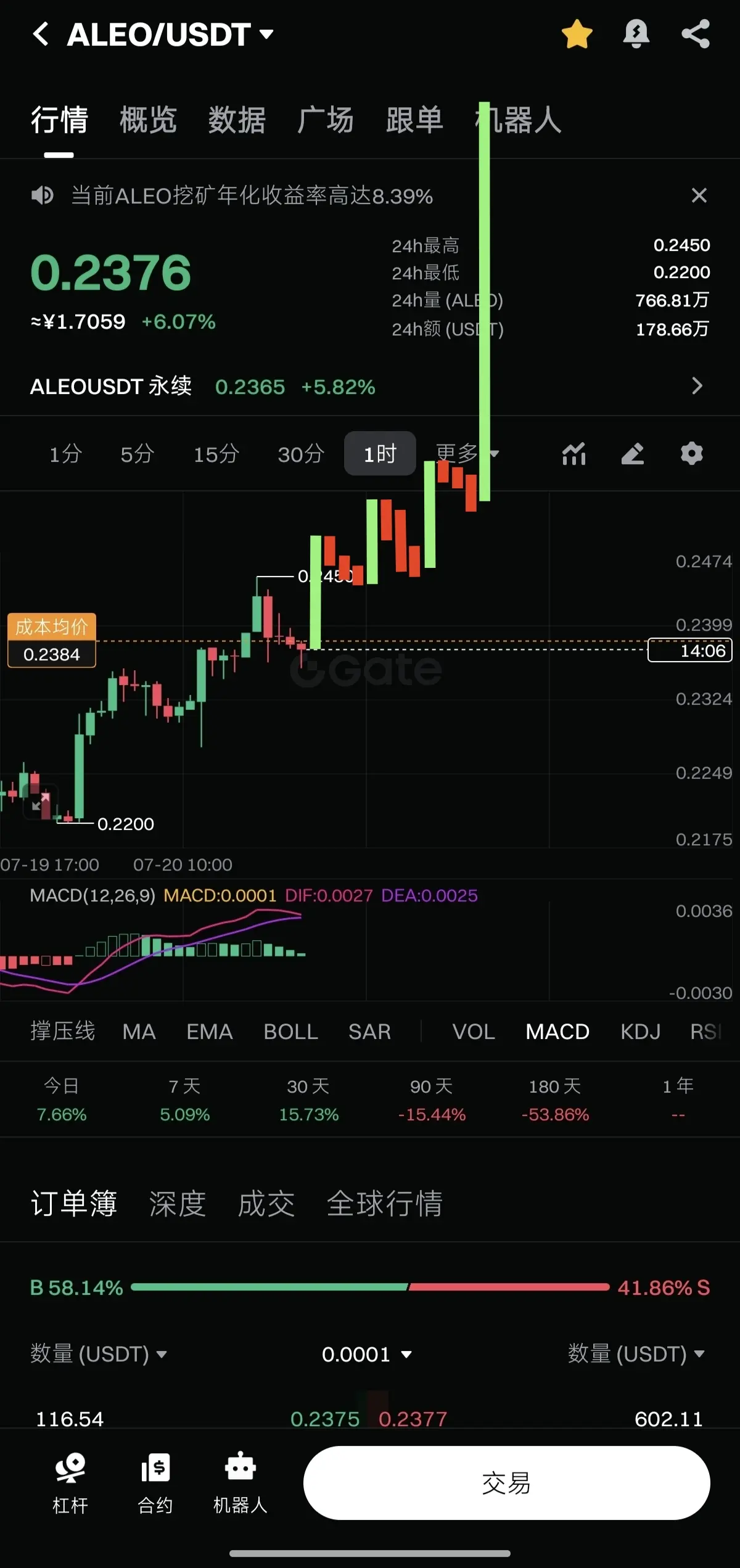Open chart settings gear
This screenshot has width=740, height=1568.
pyautogui.click(x=691, y=454)
